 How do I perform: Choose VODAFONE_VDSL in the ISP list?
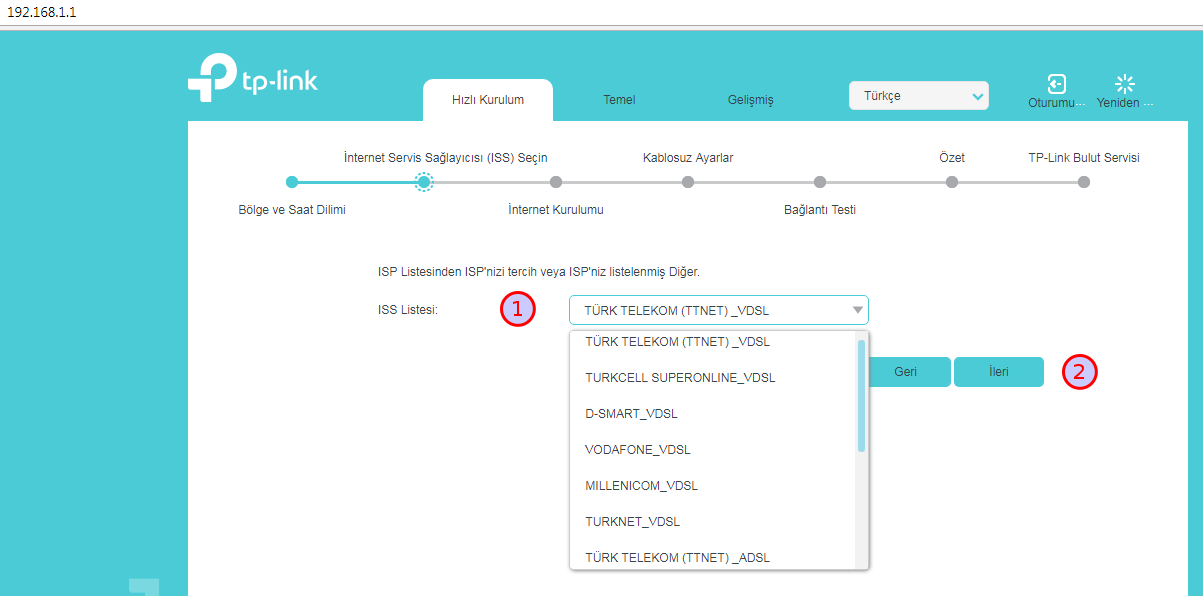637,450
